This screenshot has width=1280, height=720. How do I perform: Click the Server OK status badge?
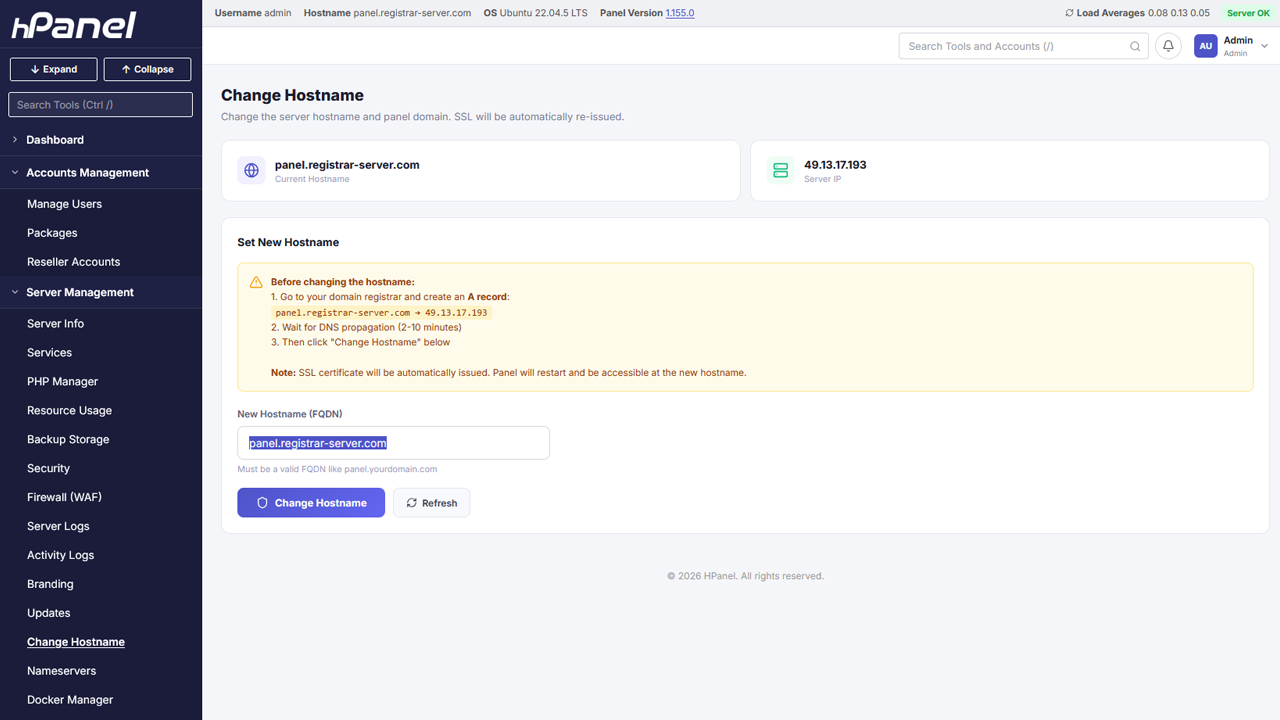point(1248,13)
